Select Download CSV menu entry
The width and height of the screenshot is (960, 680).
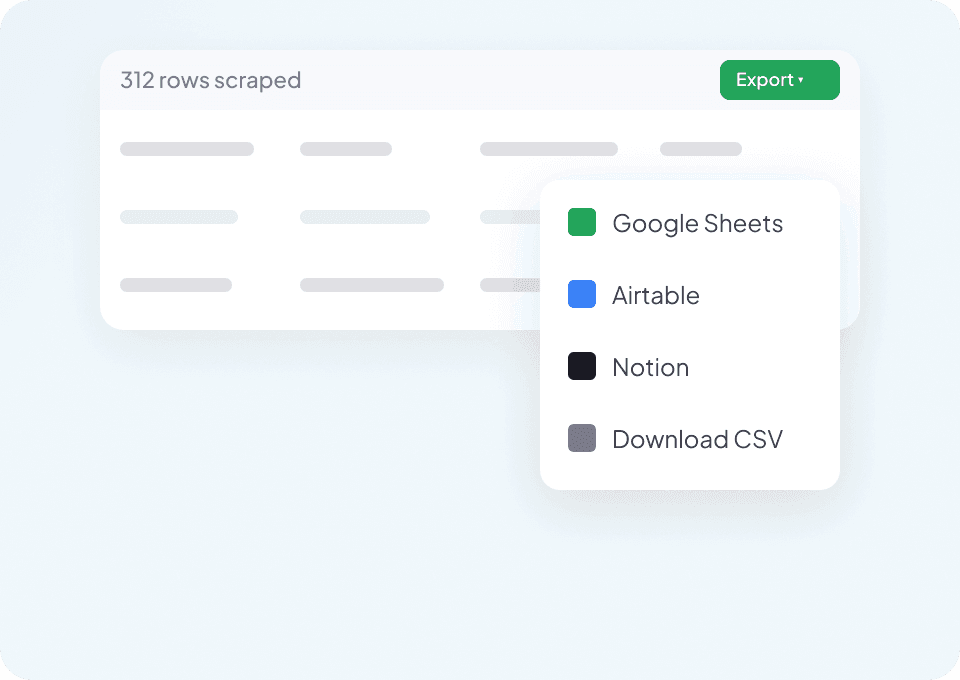click(690, 438)
